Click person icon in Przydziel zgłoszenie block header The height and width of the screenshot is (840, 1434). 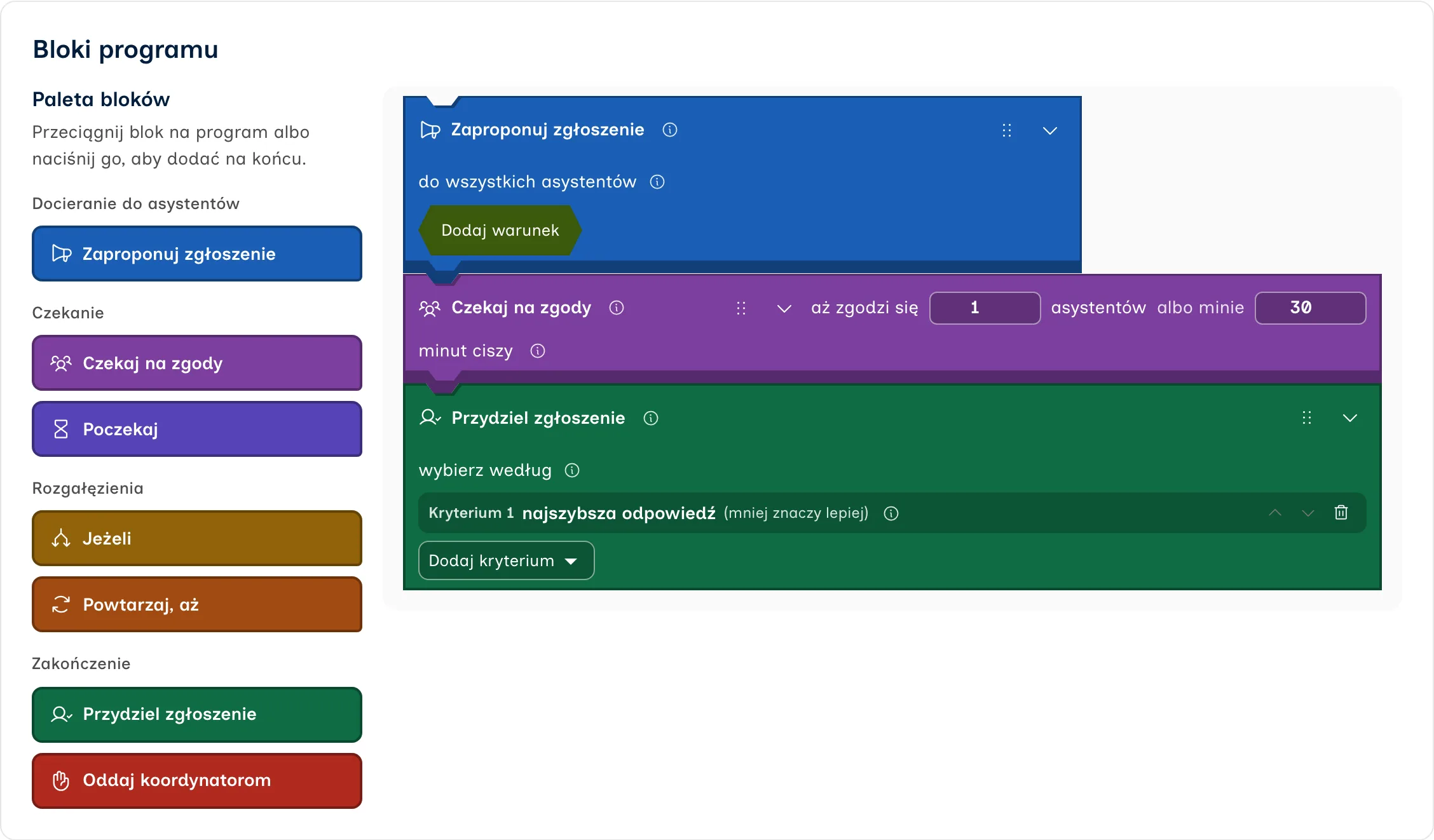point(430,417)
